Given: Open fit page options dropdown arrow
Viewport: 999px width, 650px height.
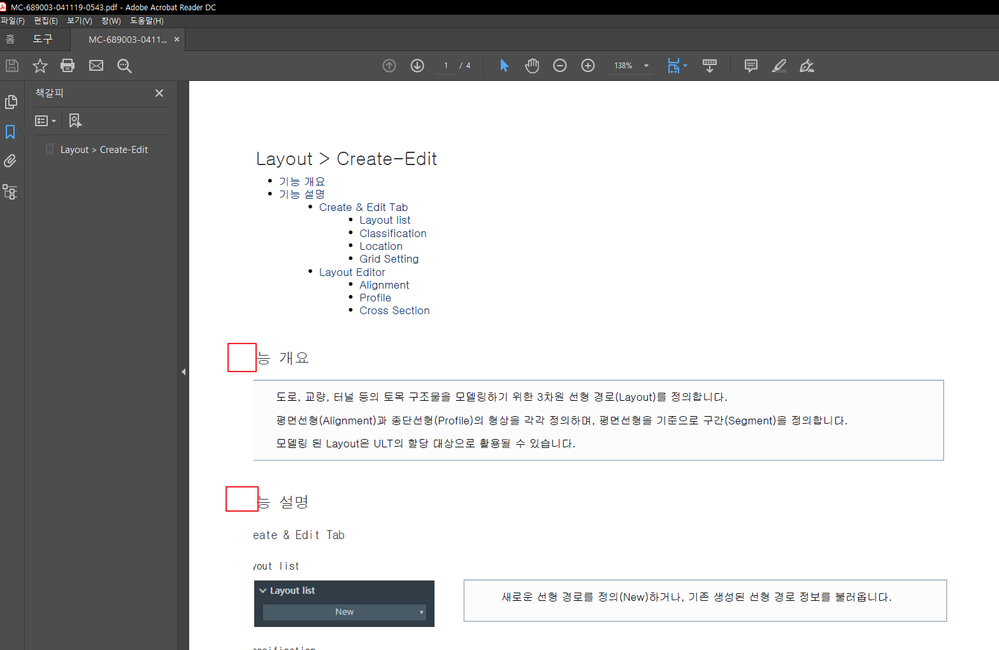Looking at the screenshot, I should (686, 66).
